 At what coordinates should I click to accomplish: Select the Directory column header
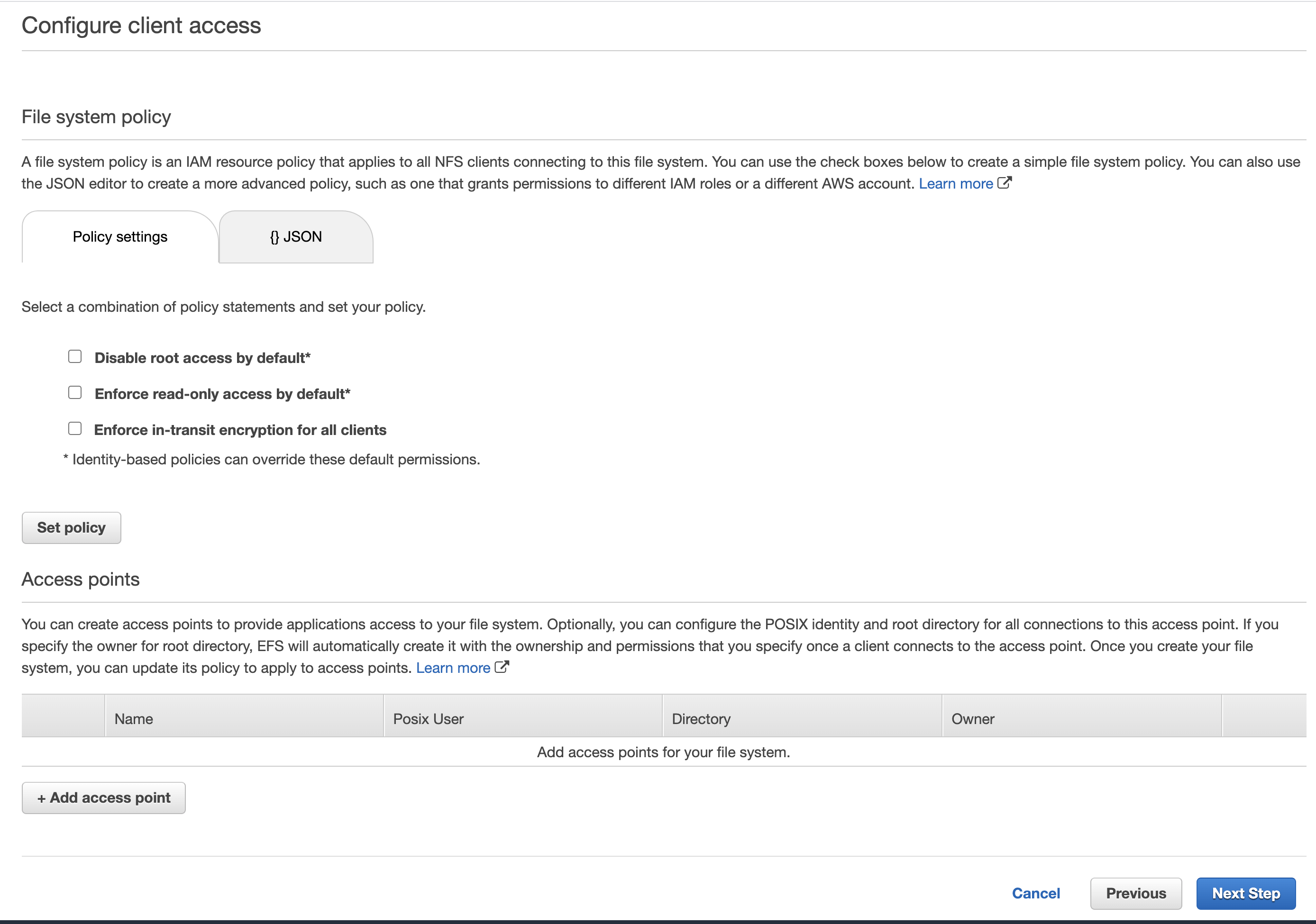[x=701, y=719]
